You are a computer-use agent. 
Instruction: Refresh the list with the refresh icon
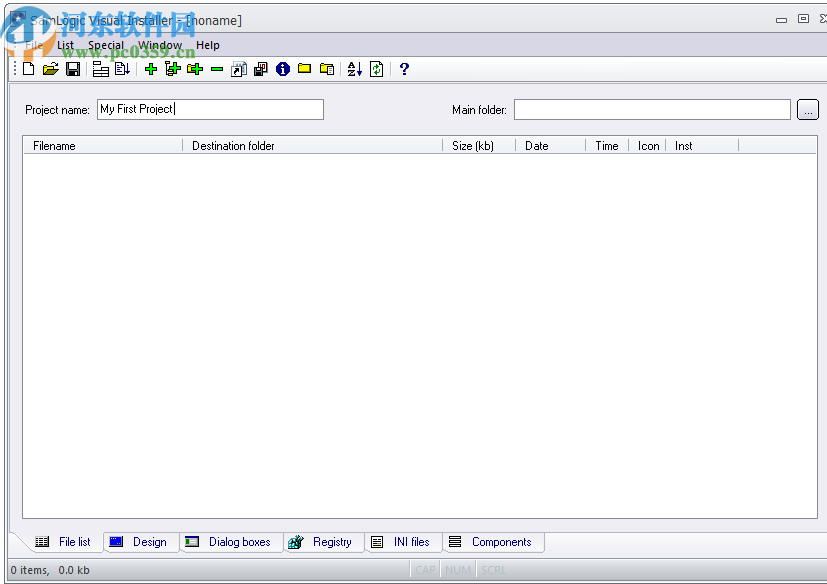376,69
